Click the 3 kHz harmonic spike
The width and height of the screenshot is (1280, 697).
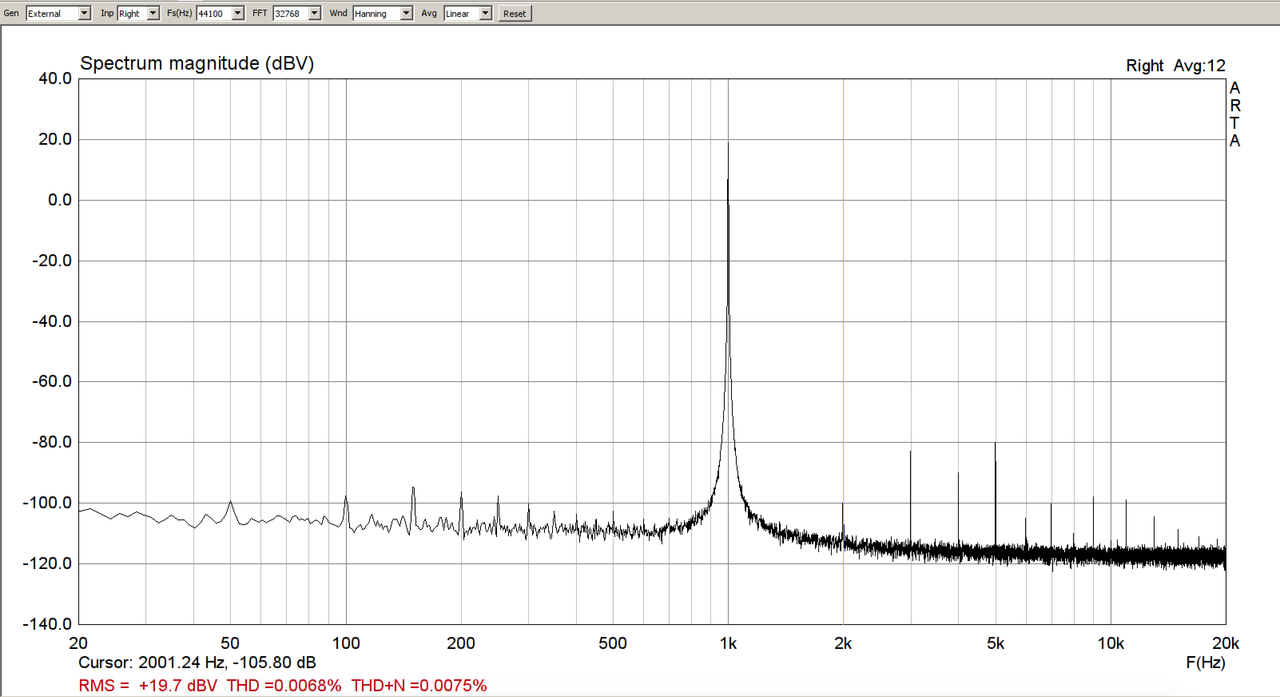pyautogui.click(x=910, y=500)
